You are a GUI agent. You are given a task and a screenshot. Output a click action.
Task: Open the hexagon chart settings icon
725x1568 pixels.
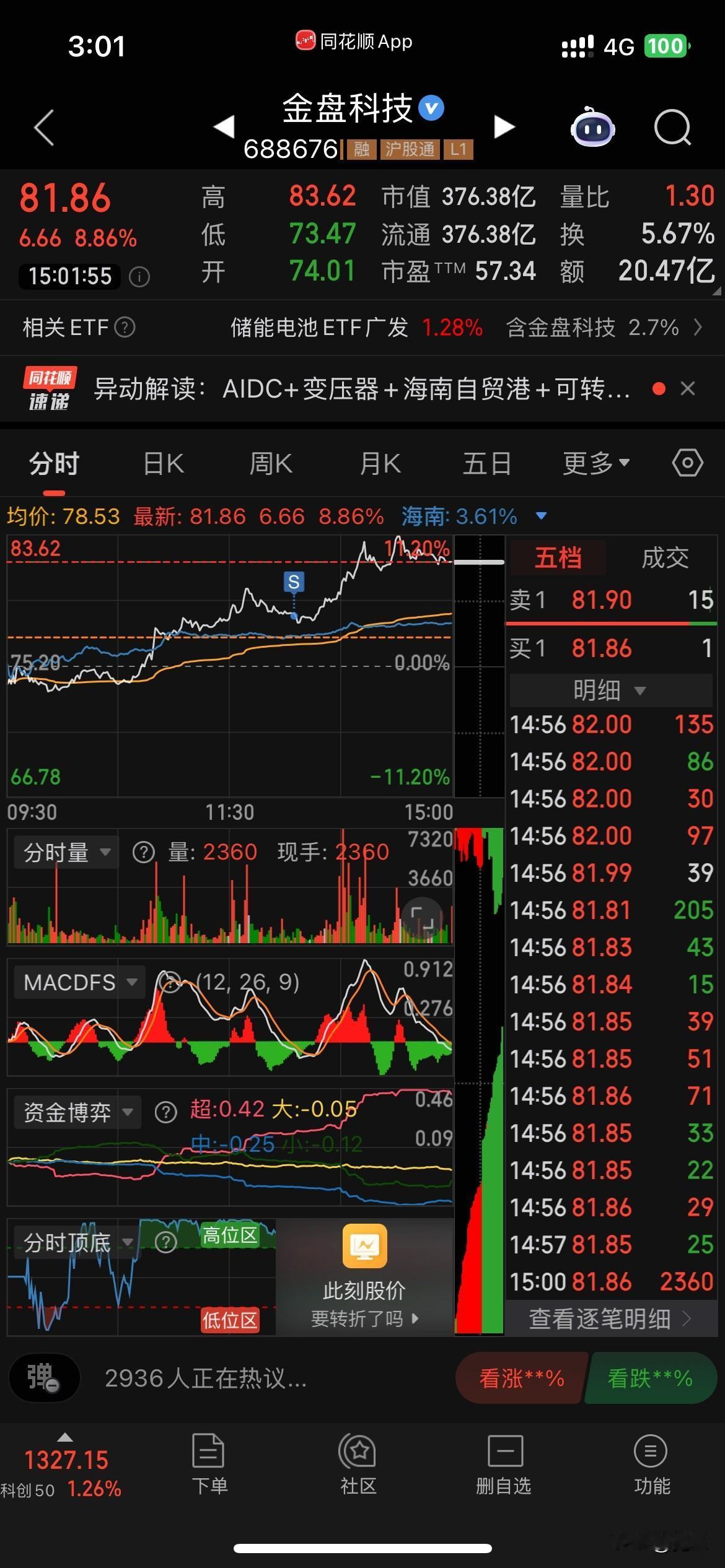(x=688, y=463)
